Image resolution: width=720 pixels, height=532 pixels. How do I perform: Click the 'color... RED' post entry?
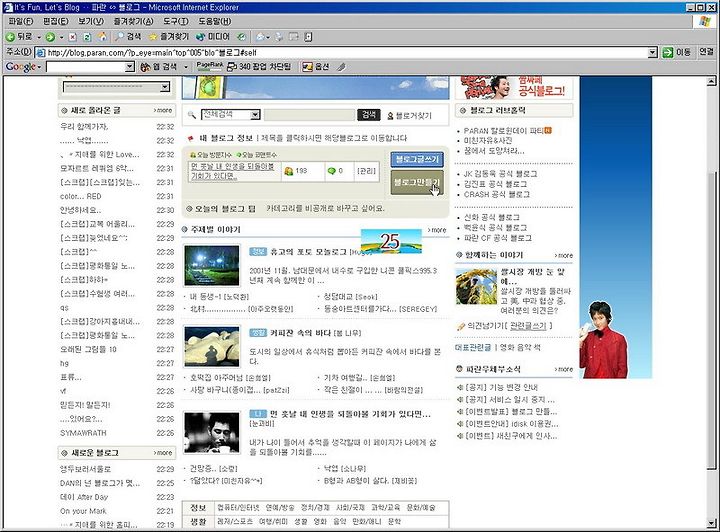click(x=81, y=196)
